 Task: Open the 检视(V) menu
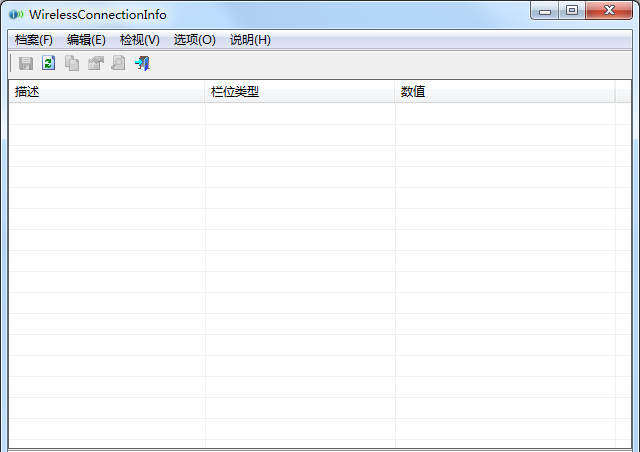pos(140,40)
